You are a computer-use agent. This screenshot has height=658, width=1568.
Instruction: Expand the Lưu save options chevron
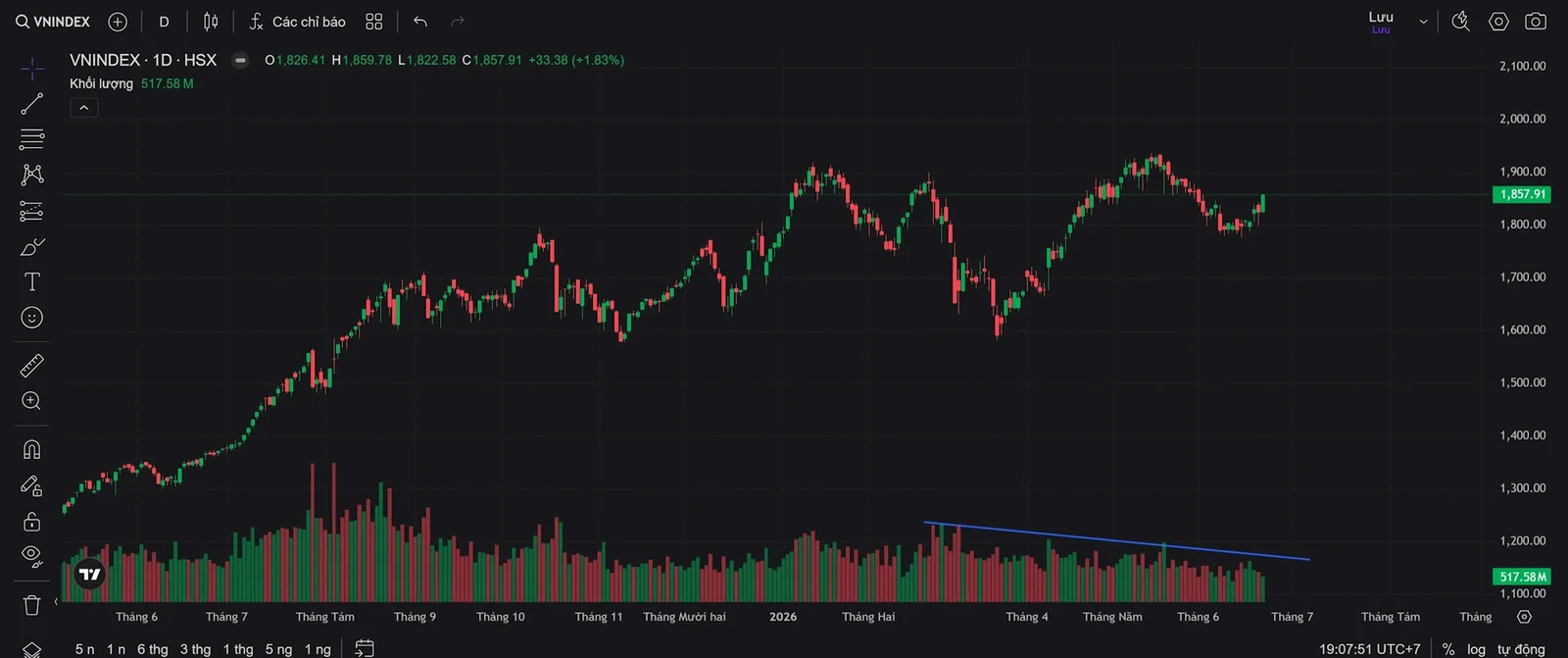(x=1423, y=22)
